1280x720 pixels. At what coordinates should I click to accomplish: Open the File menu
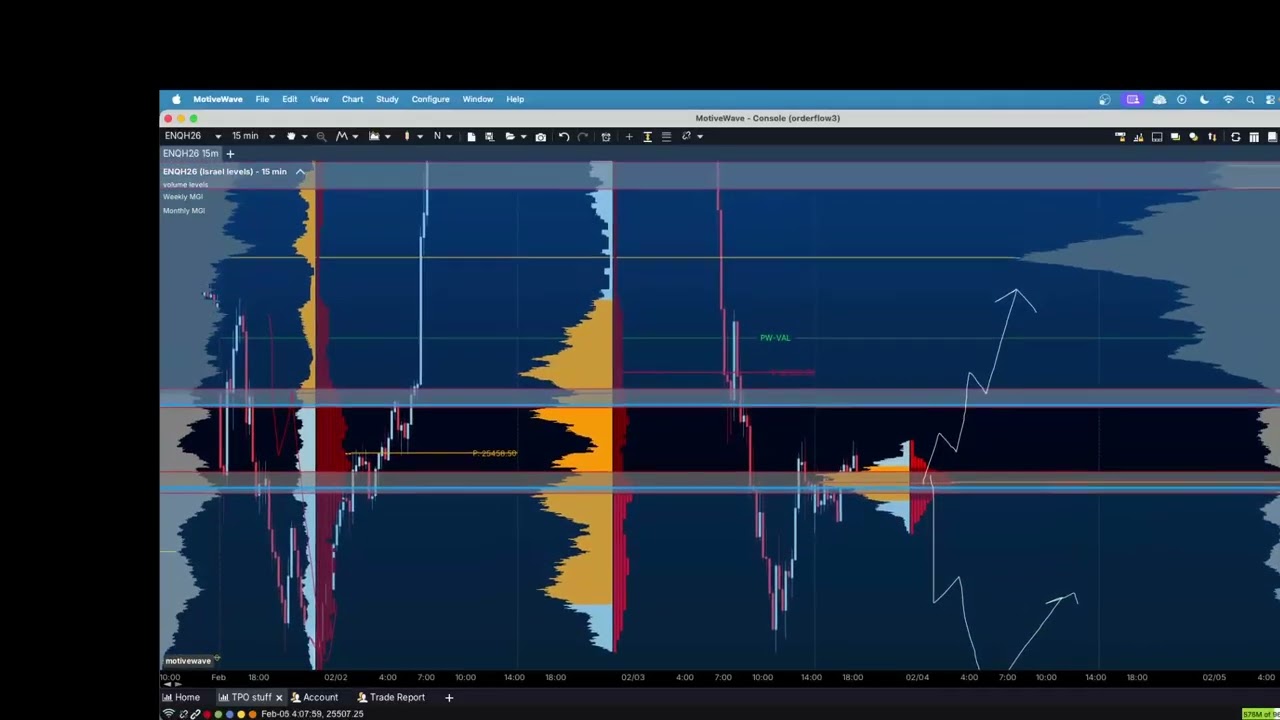pyautogui.click(x=262, y=99)
